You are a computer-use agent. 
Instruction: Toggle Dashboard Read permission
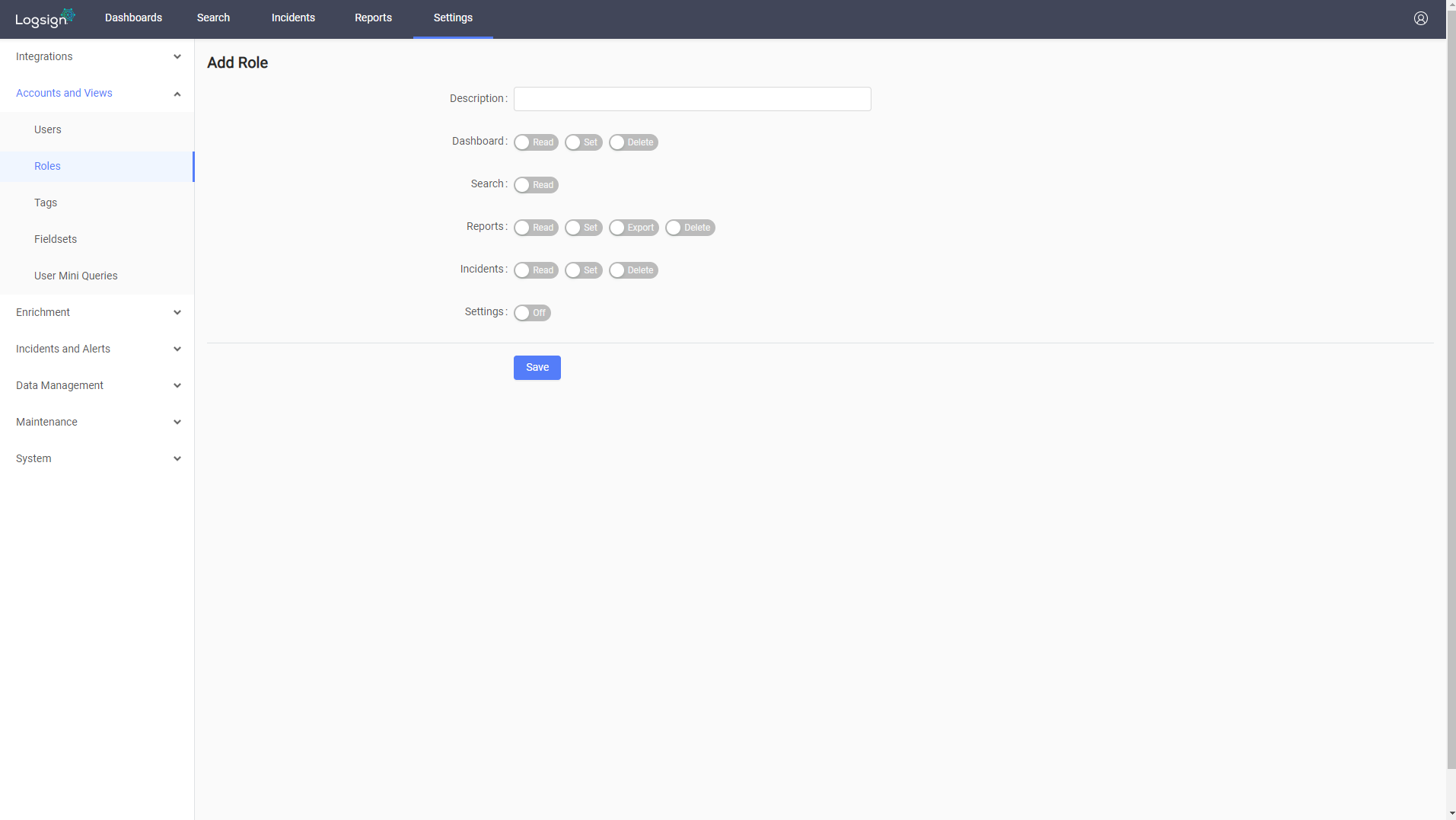536,142
